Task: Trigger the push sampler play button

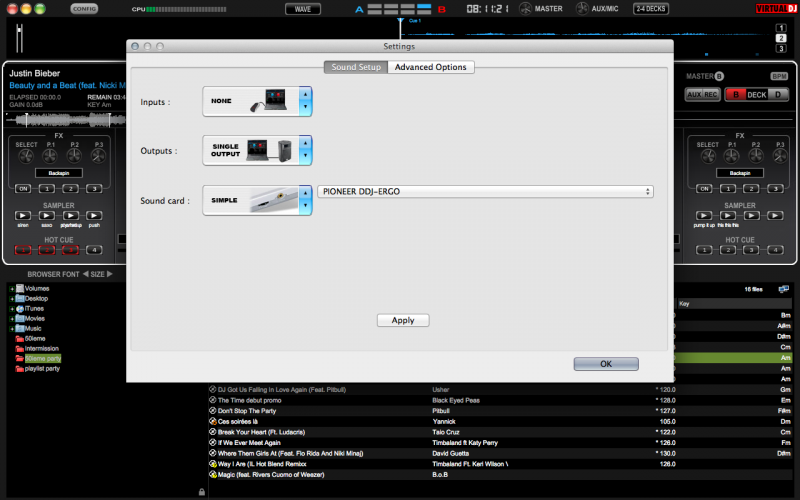Action: click(x=95, y=215)
